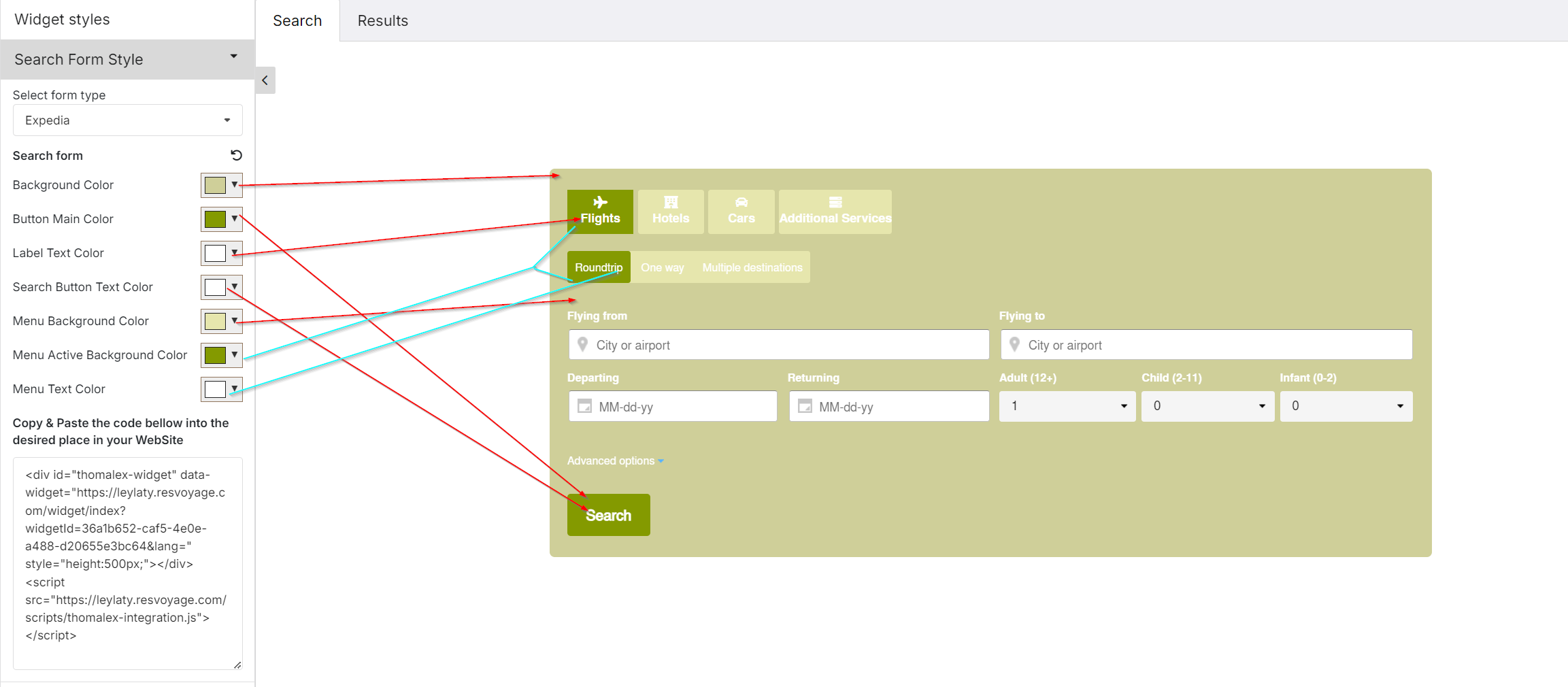Click the Widget styles heading
This screenshot has width=1568, height=687.
[62, 19]
